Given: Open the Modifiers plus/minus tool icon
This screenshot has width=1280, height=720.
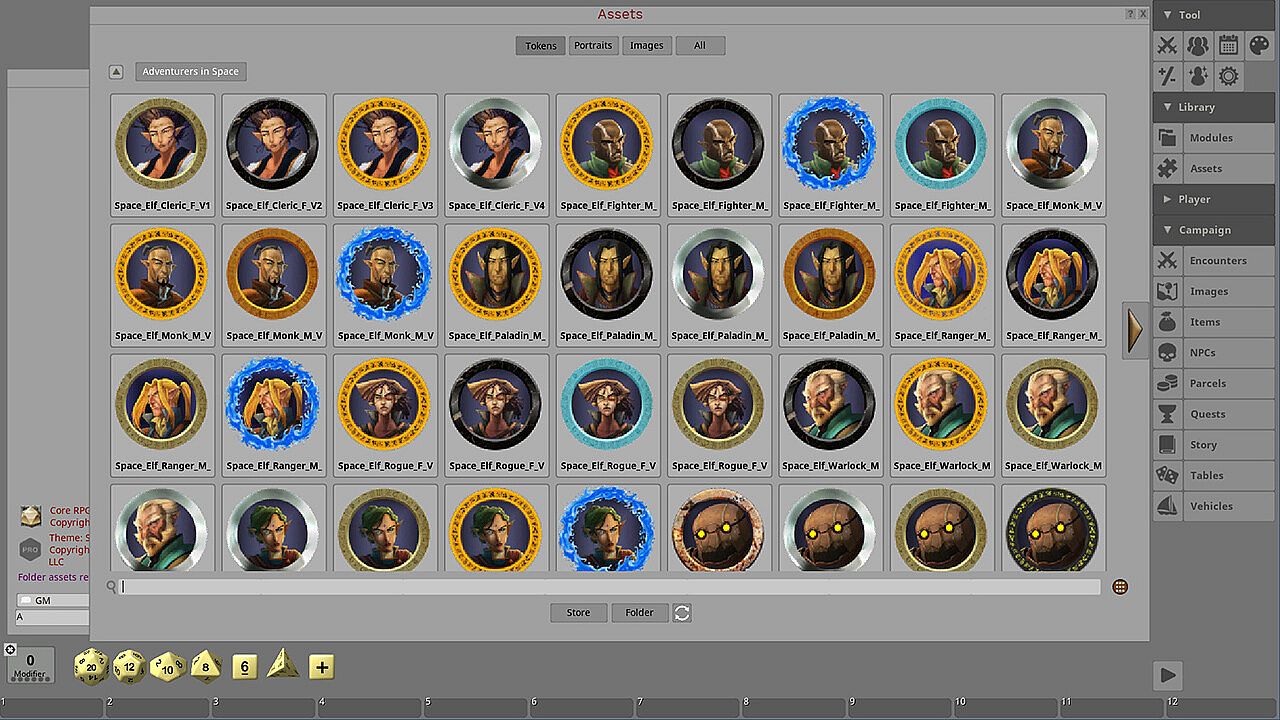Looking at the screenshot, I should pyautogui.click(x=1167, y=76).
